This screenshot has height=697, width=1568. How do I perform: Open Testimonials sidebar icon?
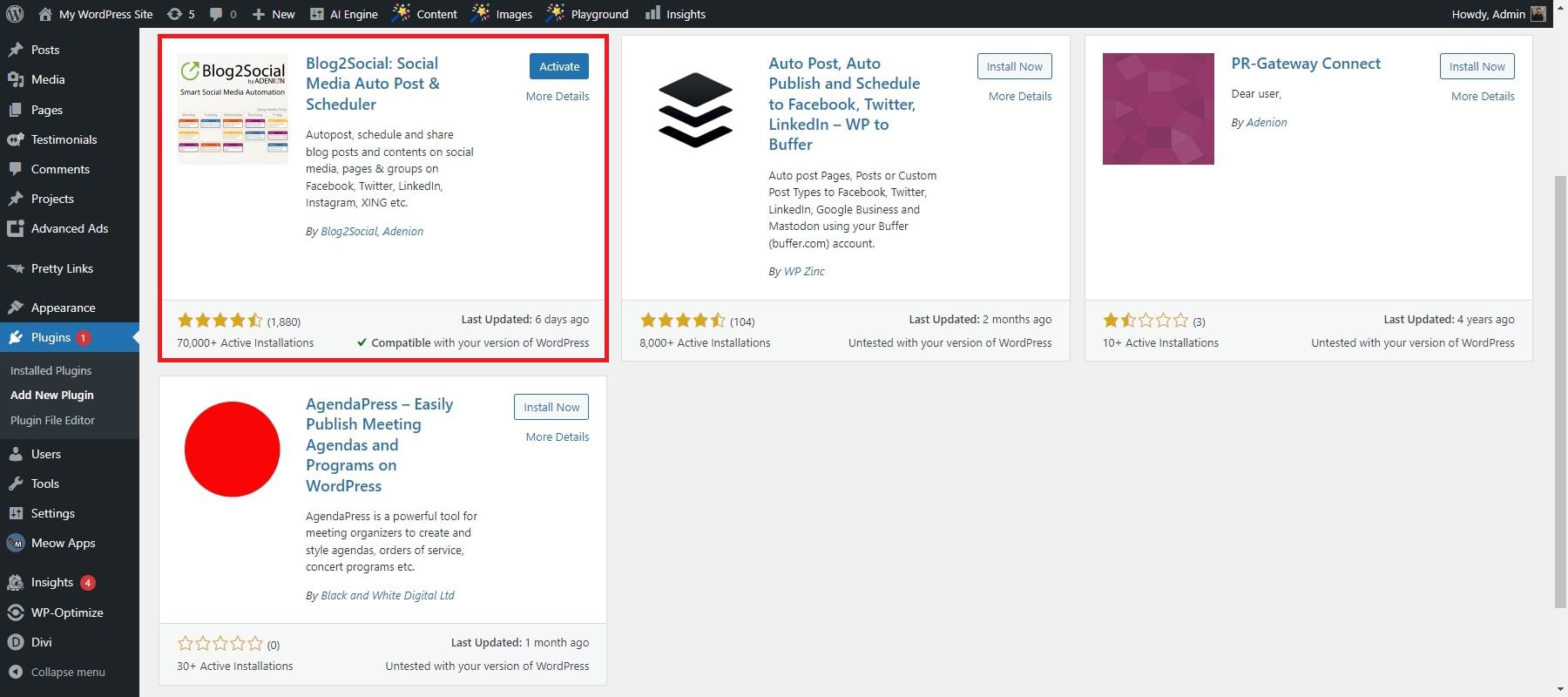16,139
